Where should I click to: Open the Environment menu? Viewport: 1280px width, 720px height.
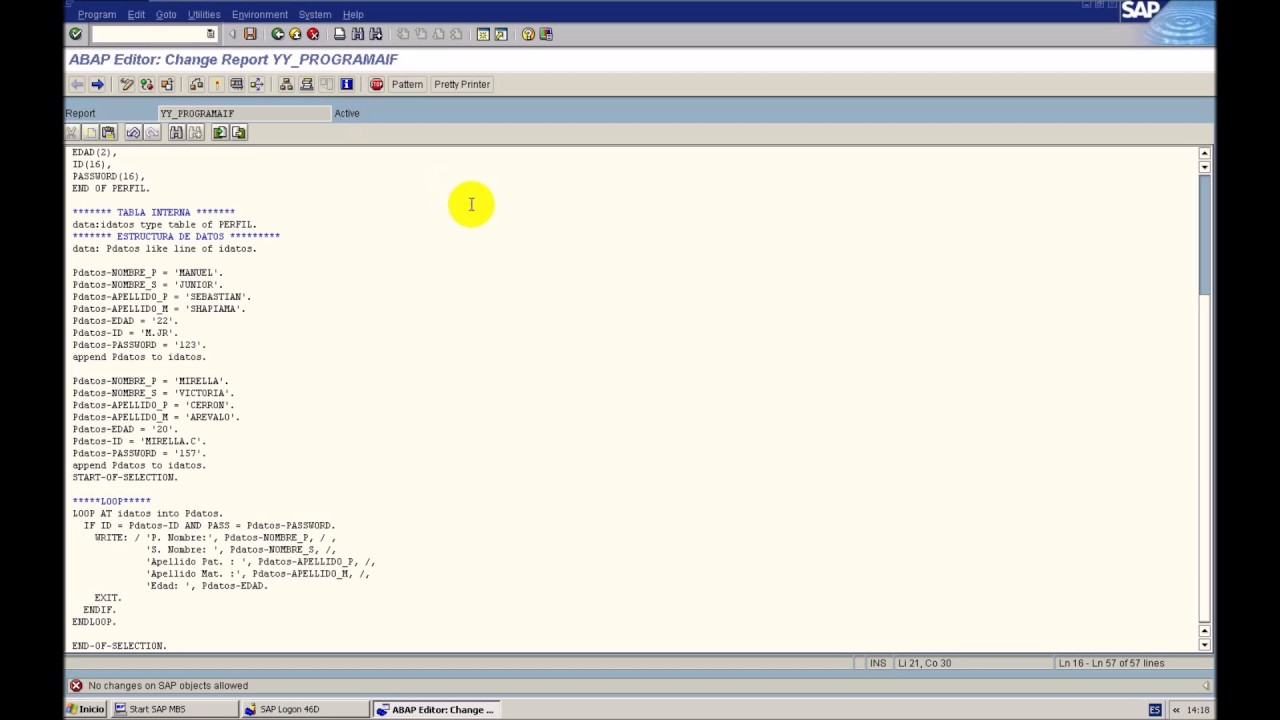tap(260, 14)
